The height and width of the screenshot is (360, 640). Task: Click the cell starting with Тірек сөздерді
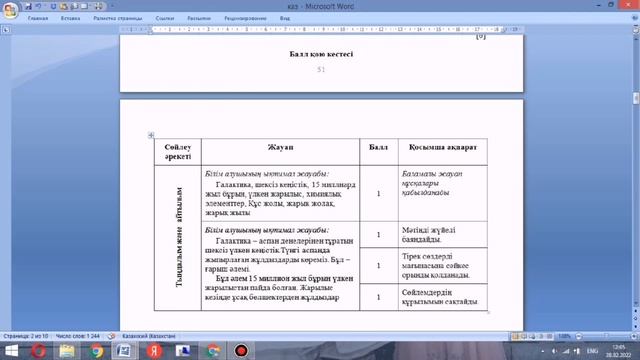coord(443,266)
